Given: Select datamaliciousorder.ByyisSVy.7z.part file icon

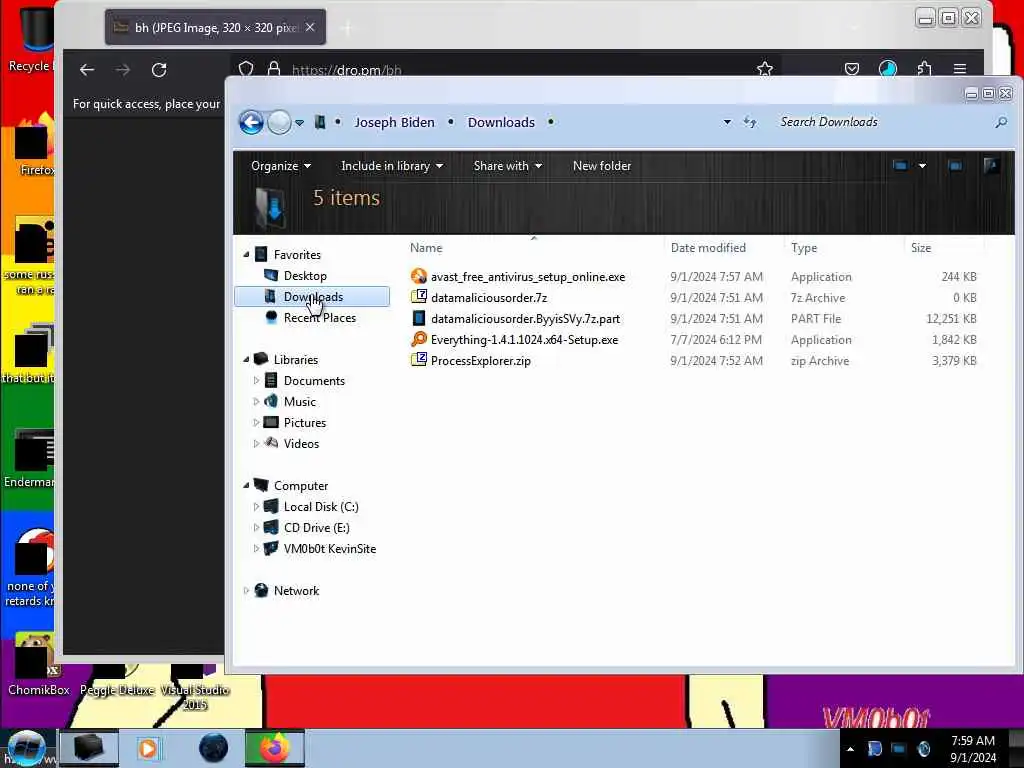Looking at the screenshot, I should point(419,318).
